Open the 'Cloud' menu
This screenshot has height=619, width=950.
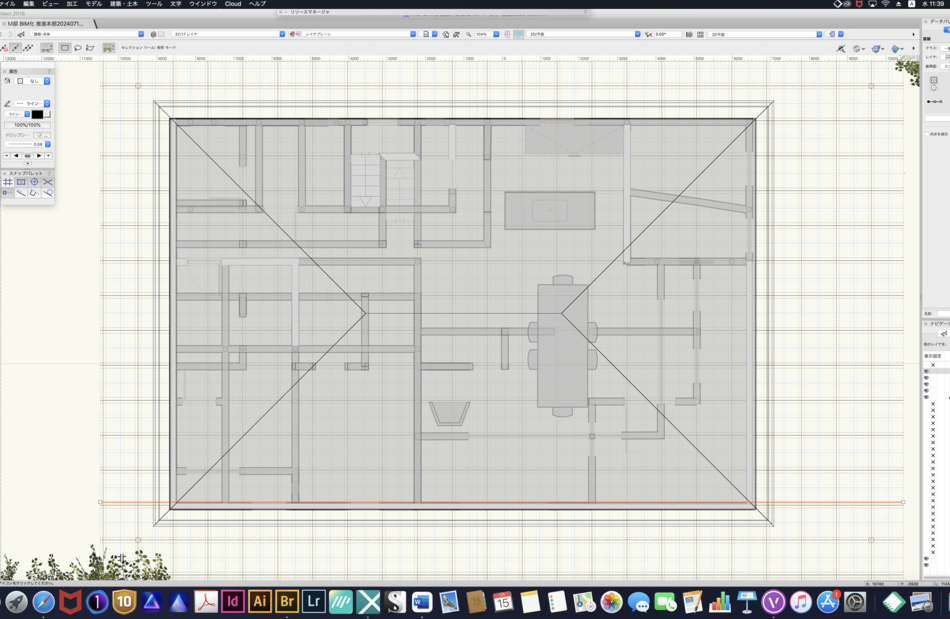point(232,4)
